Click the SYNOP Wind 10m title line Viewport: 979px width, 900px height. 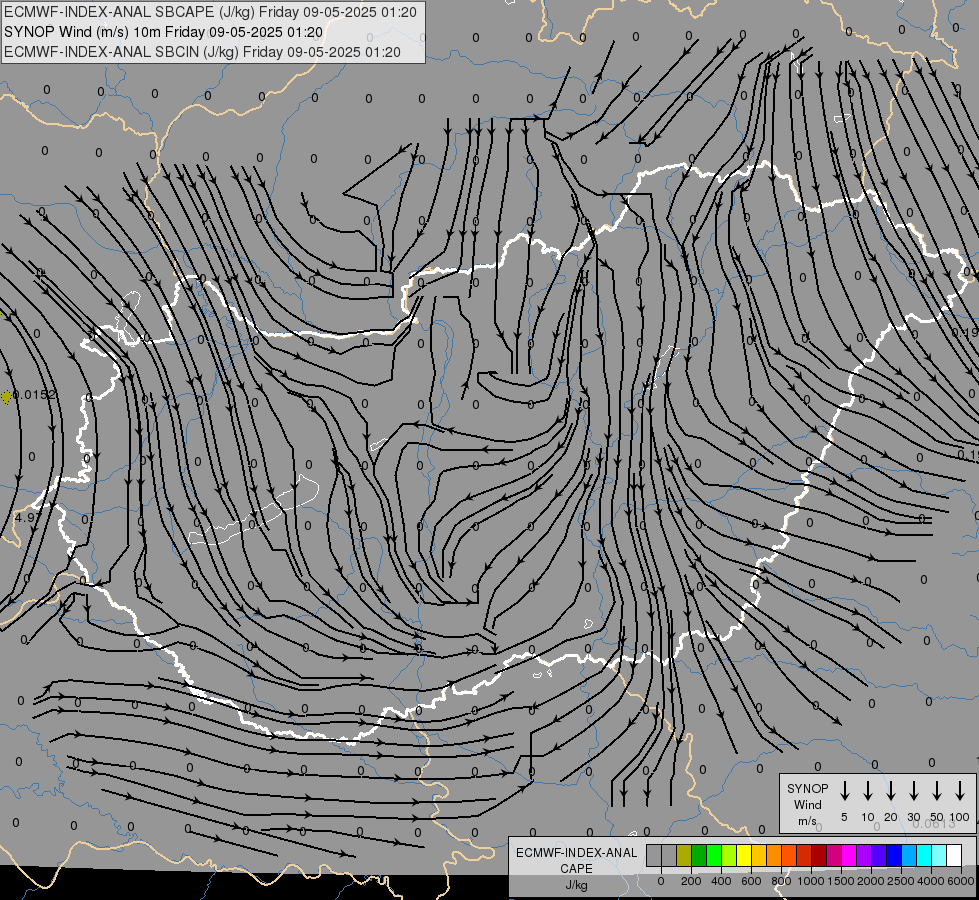[x=163, y=32]
